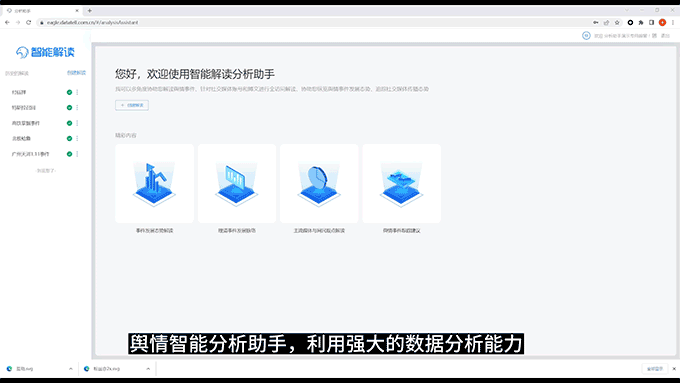
Task: Click green check status on first history entry
Action: [x=69, y=92]
